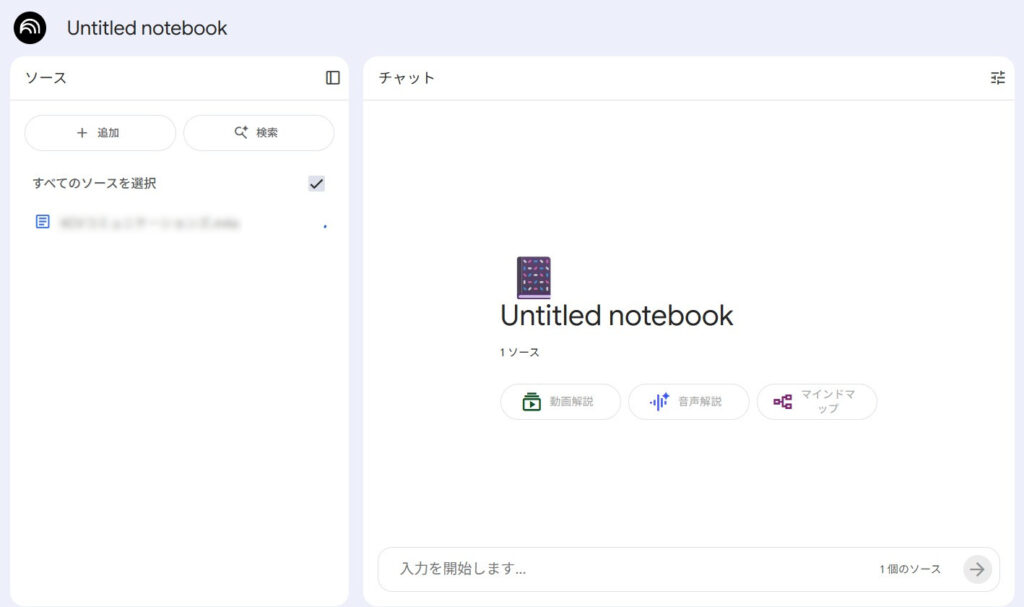Create a マインドマップ mind map
The image size is (1024, 607).
[x=817, y=402]
